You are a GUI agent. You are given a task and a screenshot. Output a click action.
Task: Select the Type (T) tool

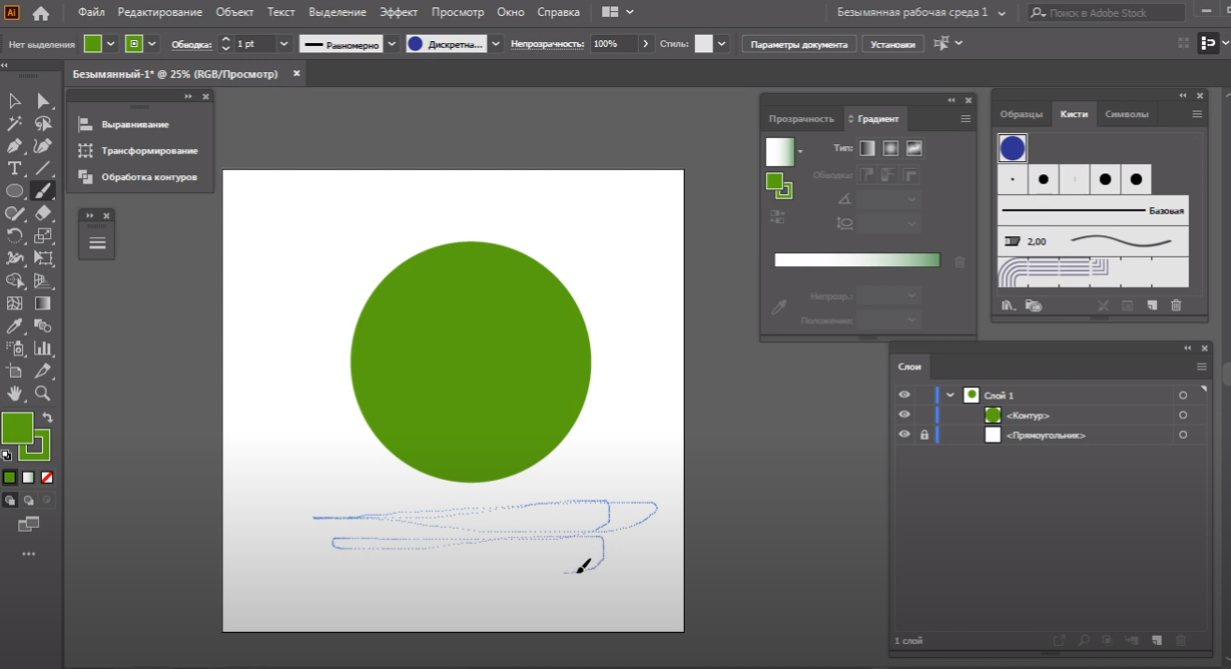[x=14, y=168]
